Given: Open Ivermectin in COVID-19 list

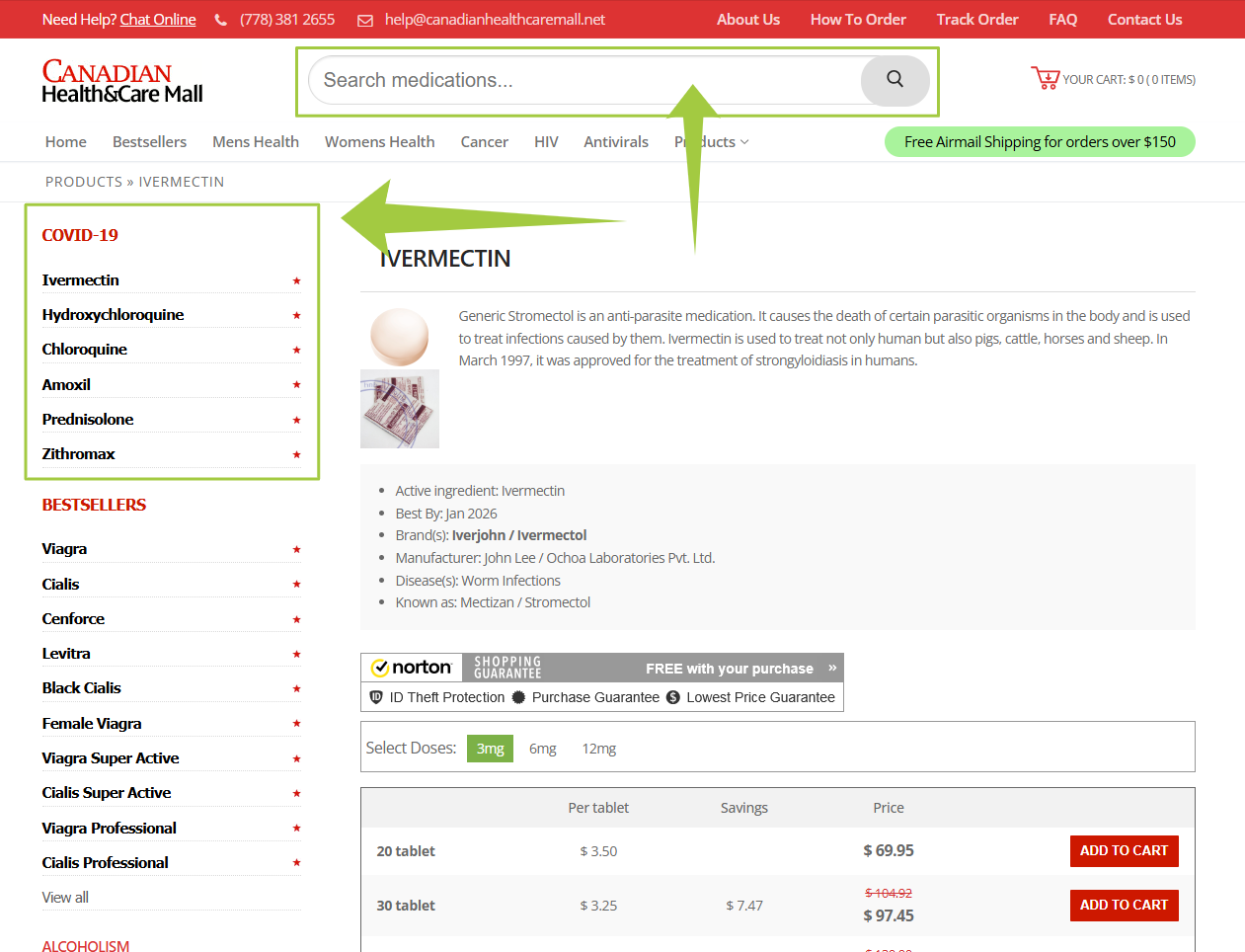Looking at the screenshot, I should [81, 280].
